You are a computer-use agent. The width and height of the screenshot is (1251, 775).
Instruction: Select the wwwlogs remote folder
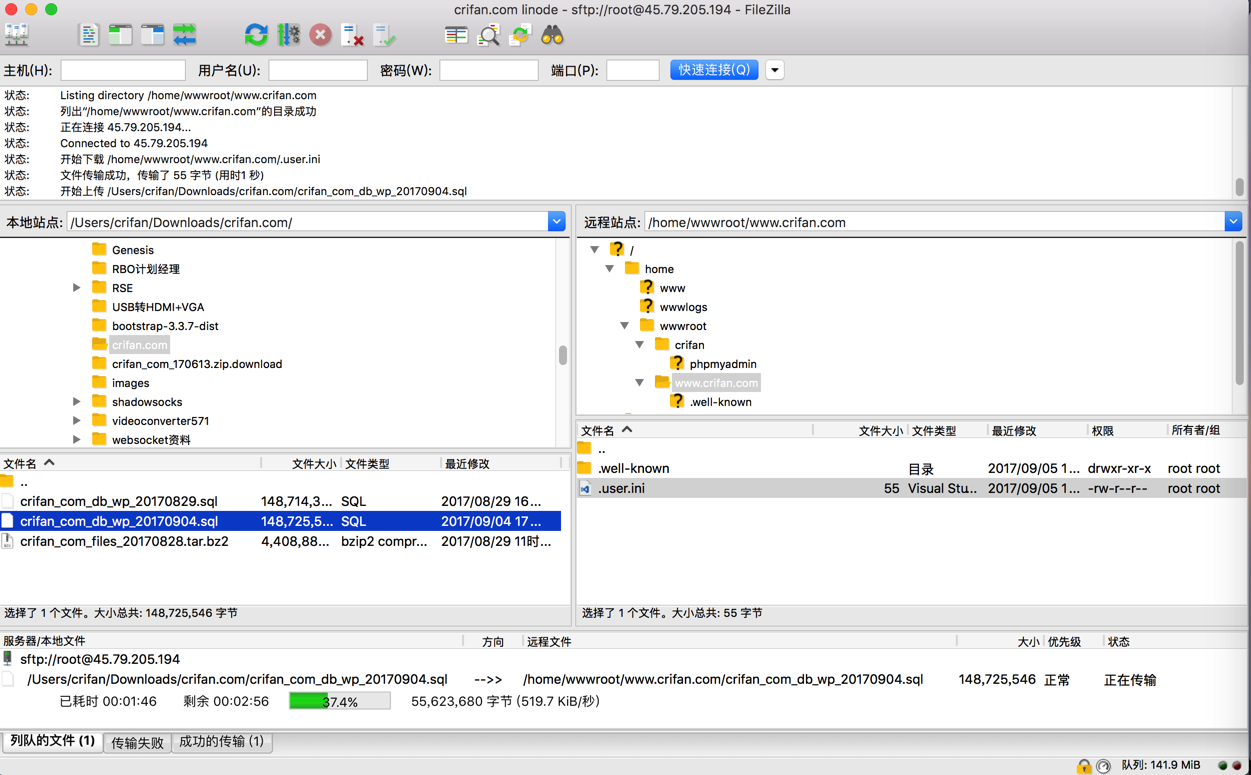(683, 307)
